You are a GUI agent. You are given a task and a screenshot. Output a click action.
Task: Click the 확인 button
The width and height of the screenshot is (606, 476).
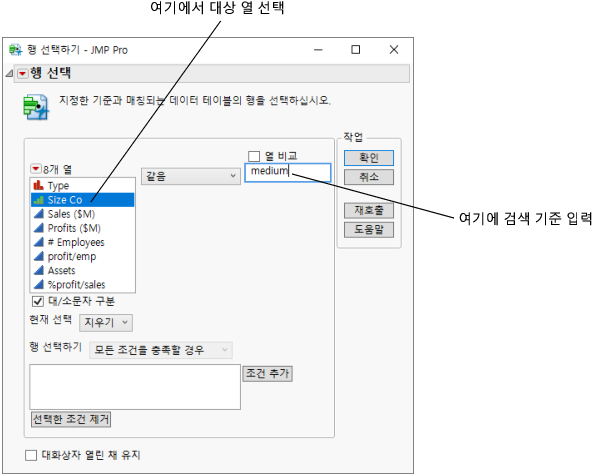point(369,158)
